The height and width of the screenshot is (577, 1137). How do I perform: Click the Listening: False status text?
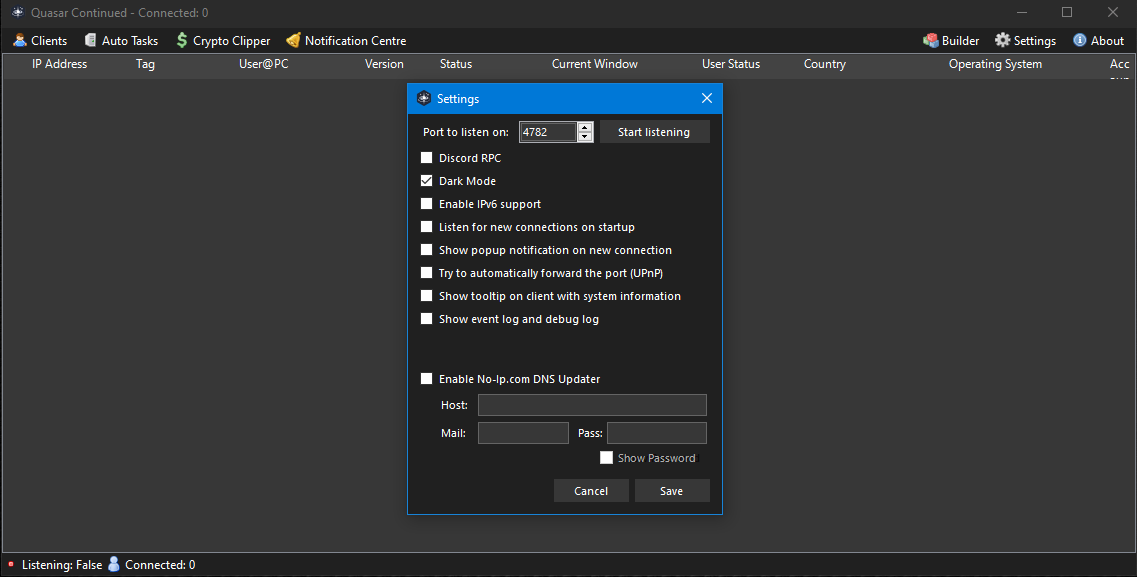(x=62, y=565)
